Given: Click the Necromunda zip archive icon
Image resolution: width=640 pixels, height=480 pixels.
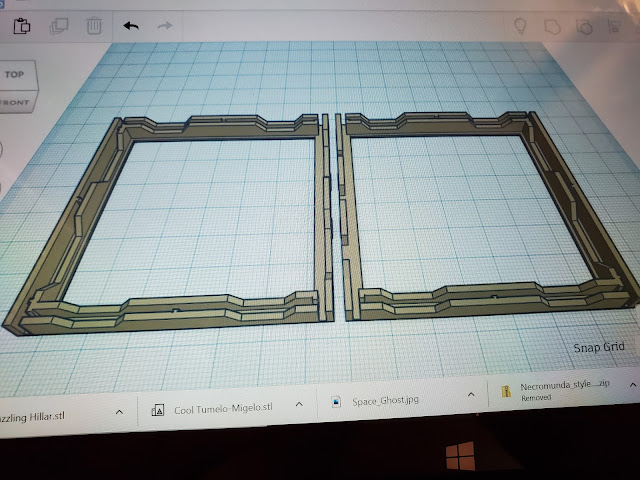Looking at the screenshot, I should pyautogui.click(x=507, y=391).
